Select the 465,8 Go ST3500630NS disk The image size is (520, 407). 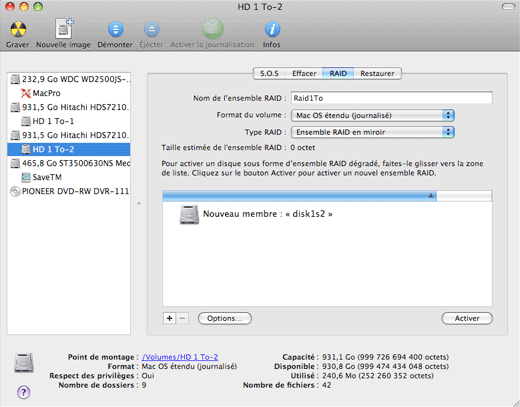click(69, 163)
